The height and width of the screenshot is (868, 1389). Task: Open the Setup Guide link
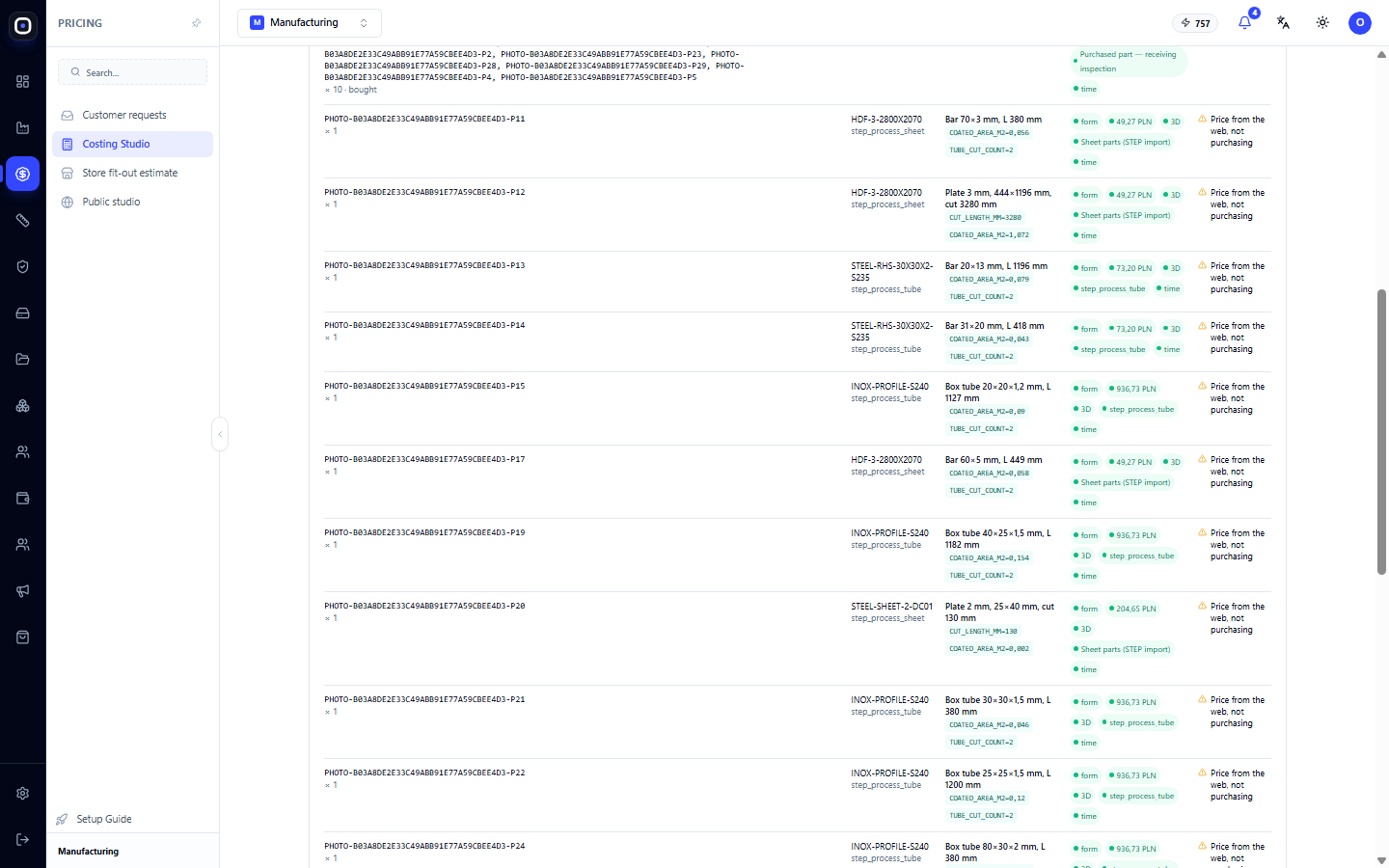tap(104, 819)
